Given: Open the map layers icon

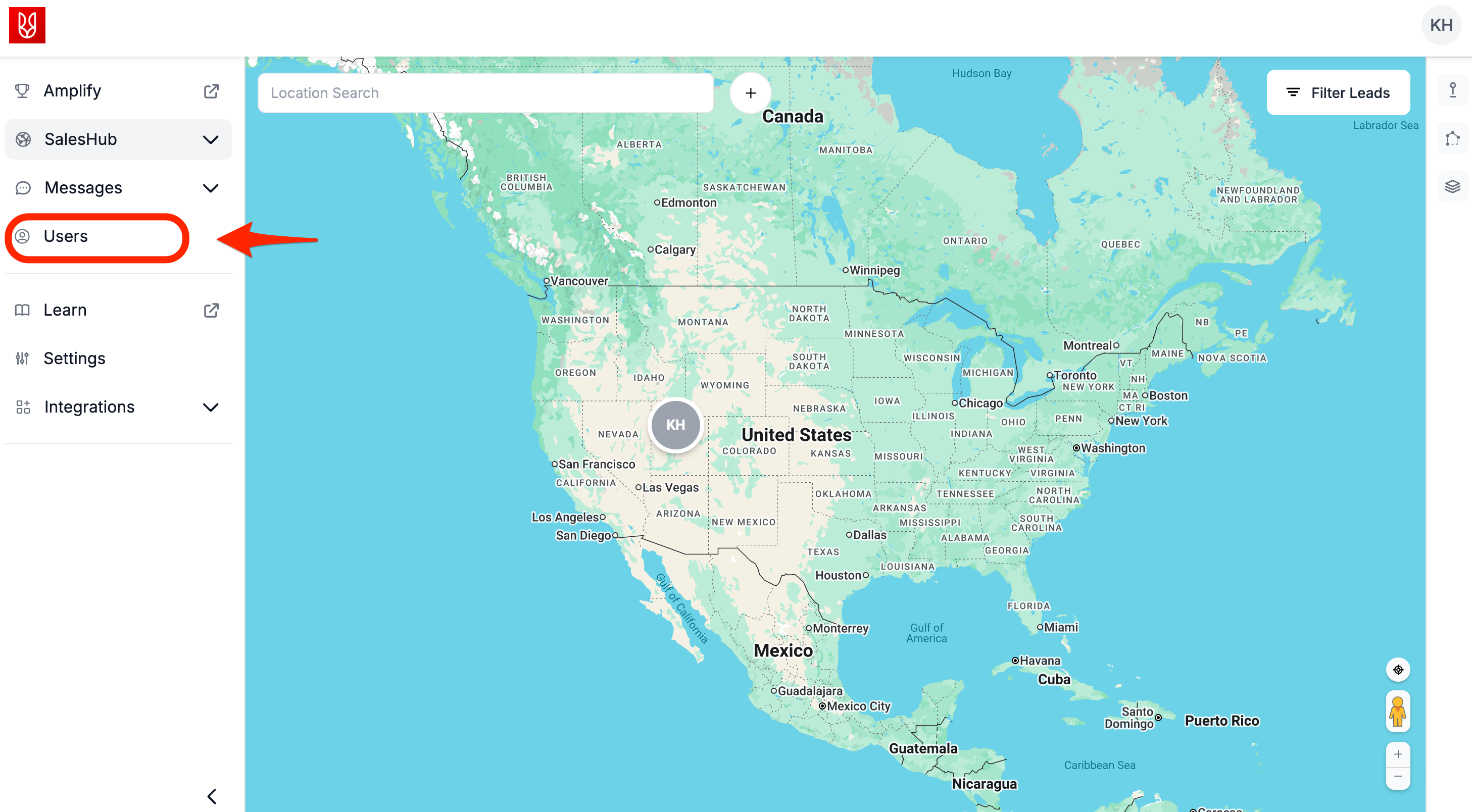Looking at the screenshot, I should pyautogui.click(x=1452, y=187).
